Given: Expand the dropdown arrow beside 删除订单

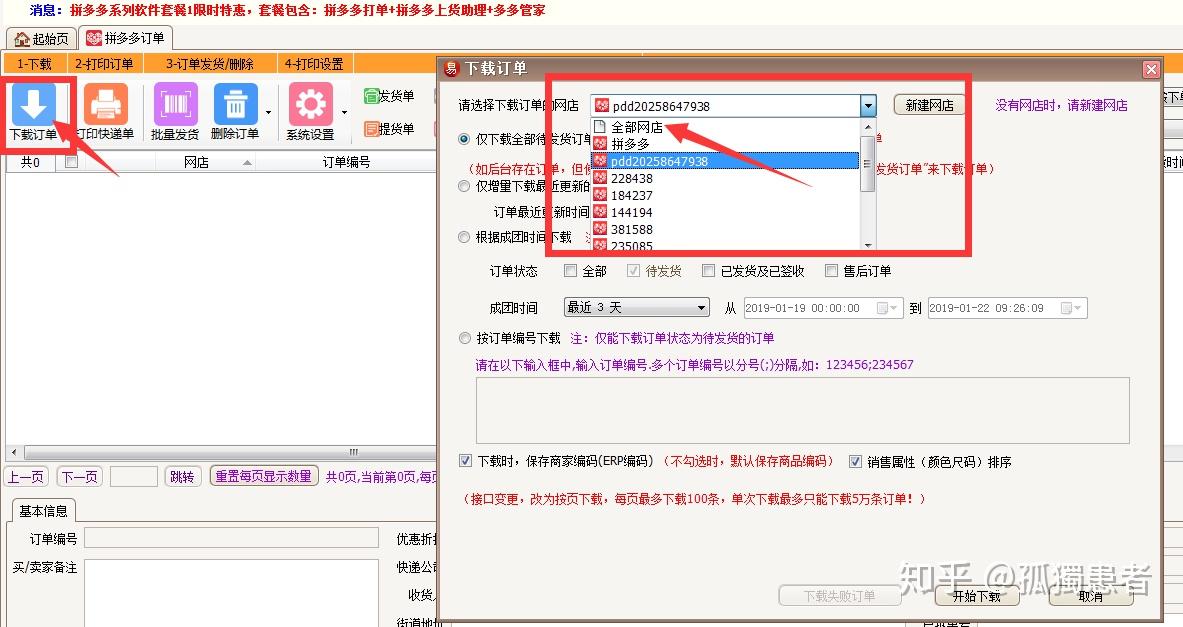Looking at the screenshot, I should [268, 112].
